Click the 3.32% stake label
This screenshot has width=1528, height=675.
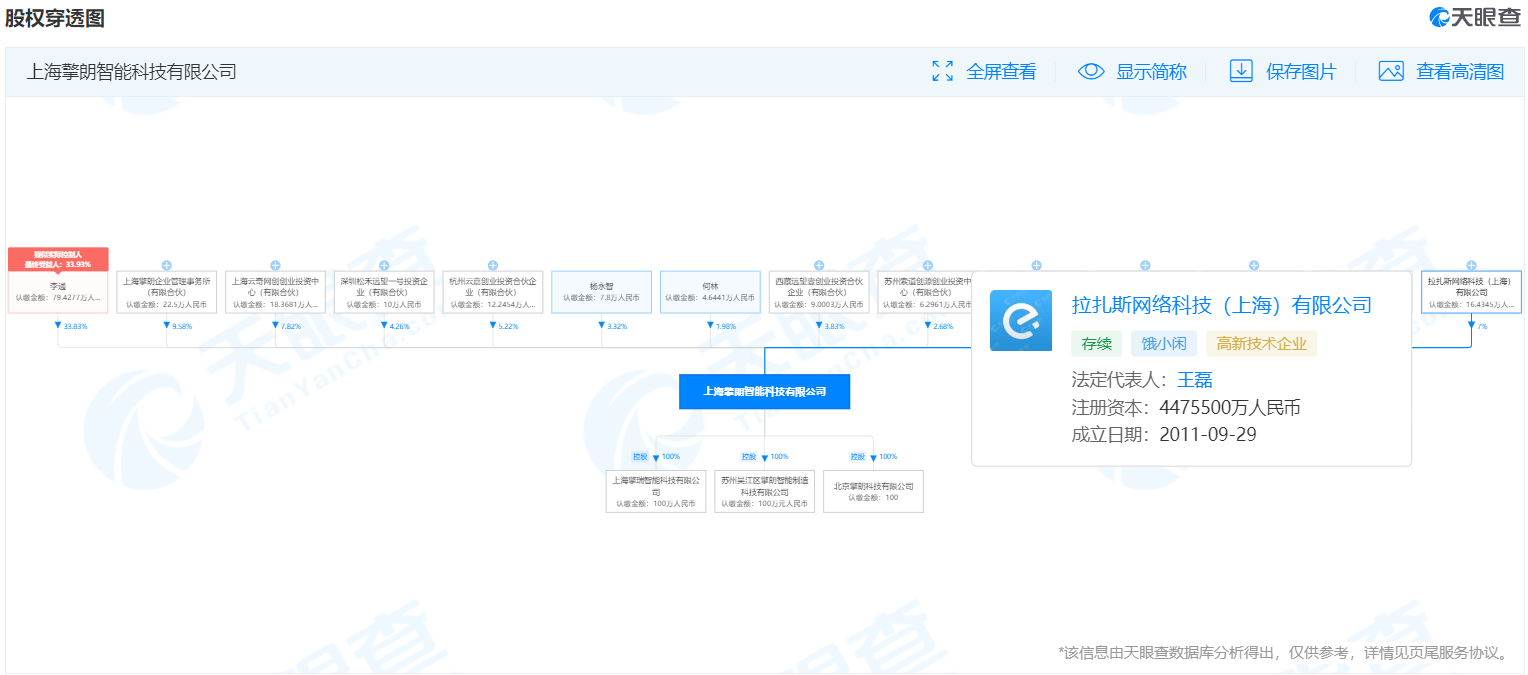pyautogui.click(x=618, y=326)
